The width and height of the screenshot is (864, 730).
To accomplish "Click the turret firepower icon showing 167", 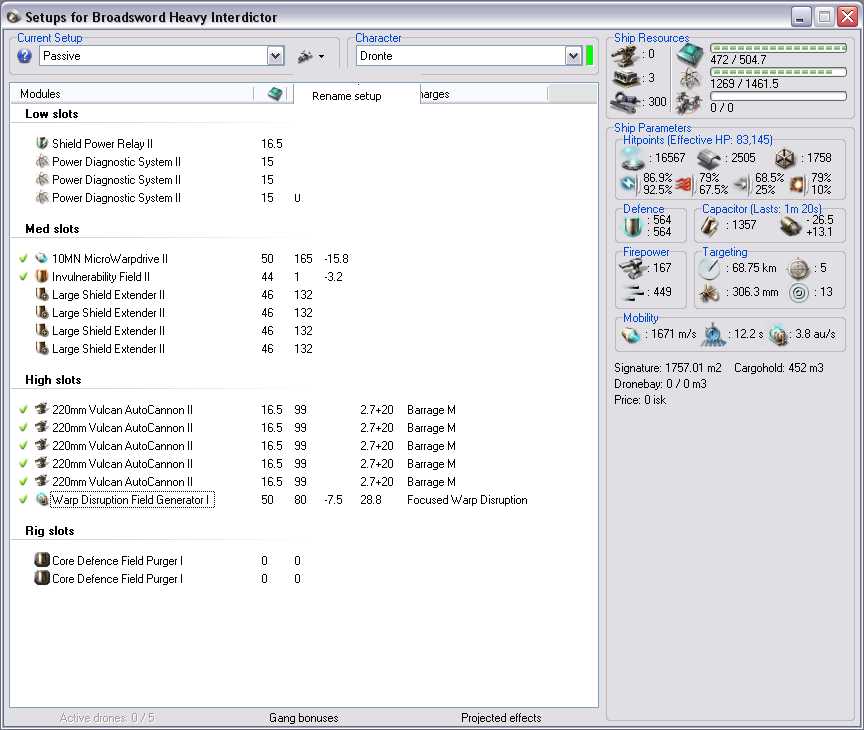I will [633, 268].
